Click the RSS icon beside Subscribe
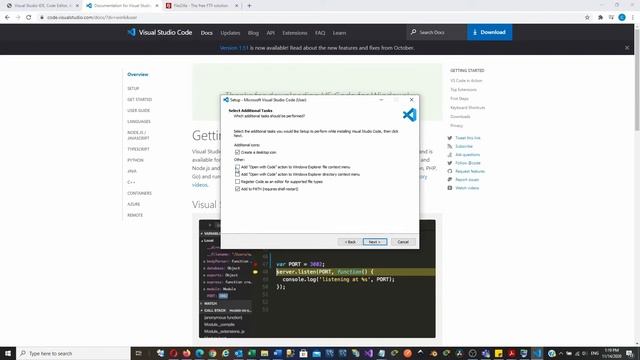The width and height of the screenshot is (640, 360). click(x=450, y=146)
